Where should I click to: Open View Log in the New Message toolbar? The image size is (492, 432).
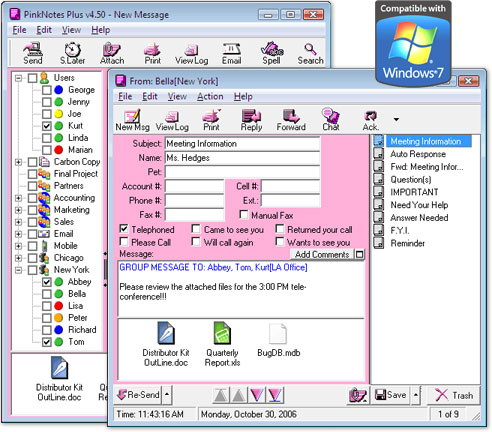[192, 53]
